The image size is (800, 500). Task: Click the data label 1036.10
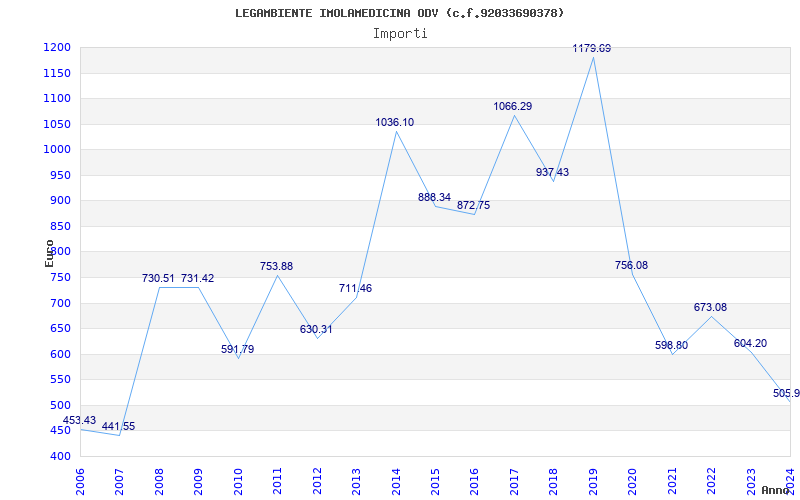[394, 122]
